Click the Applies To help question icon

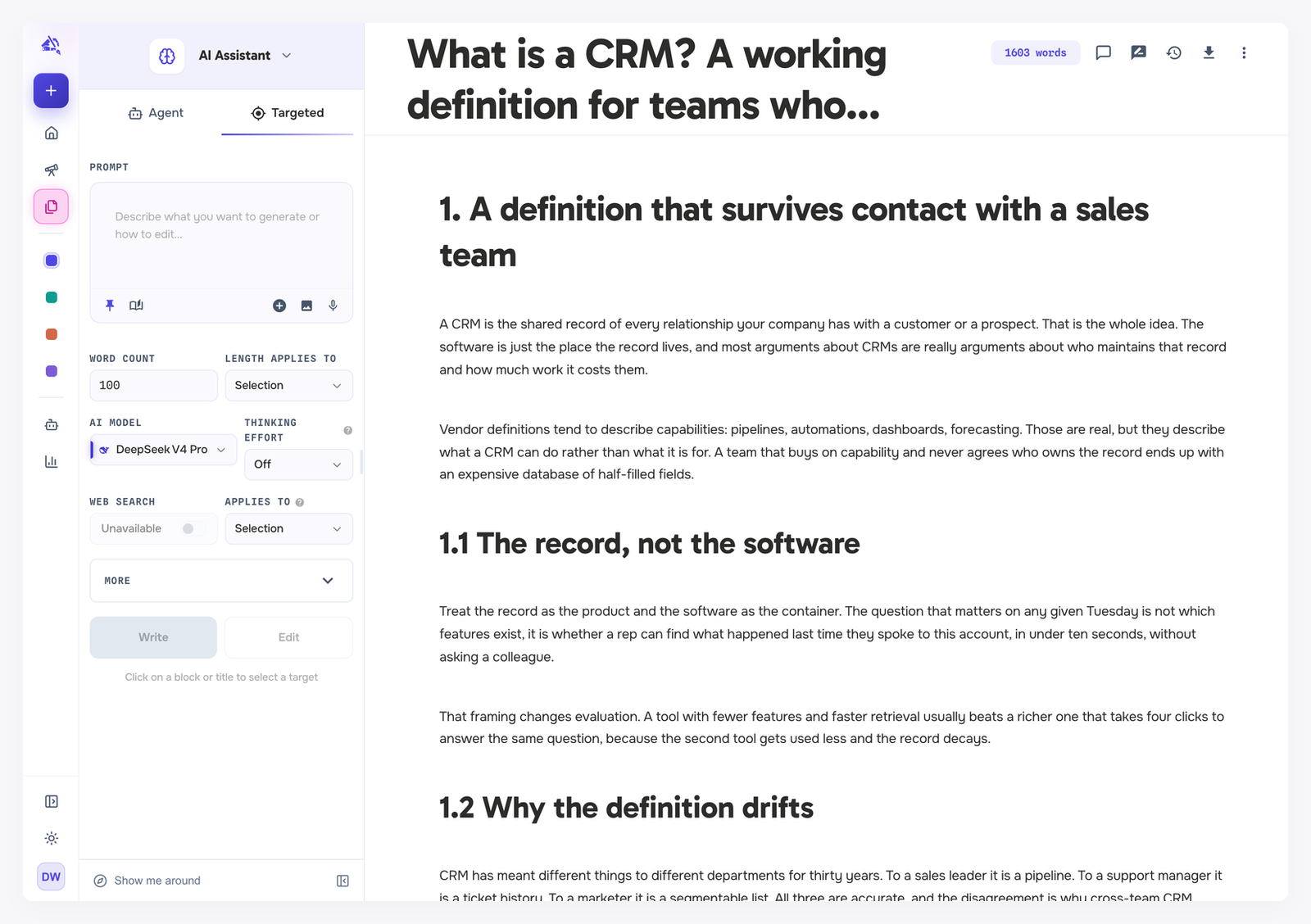pyautogui.click(x=300, y=502)
